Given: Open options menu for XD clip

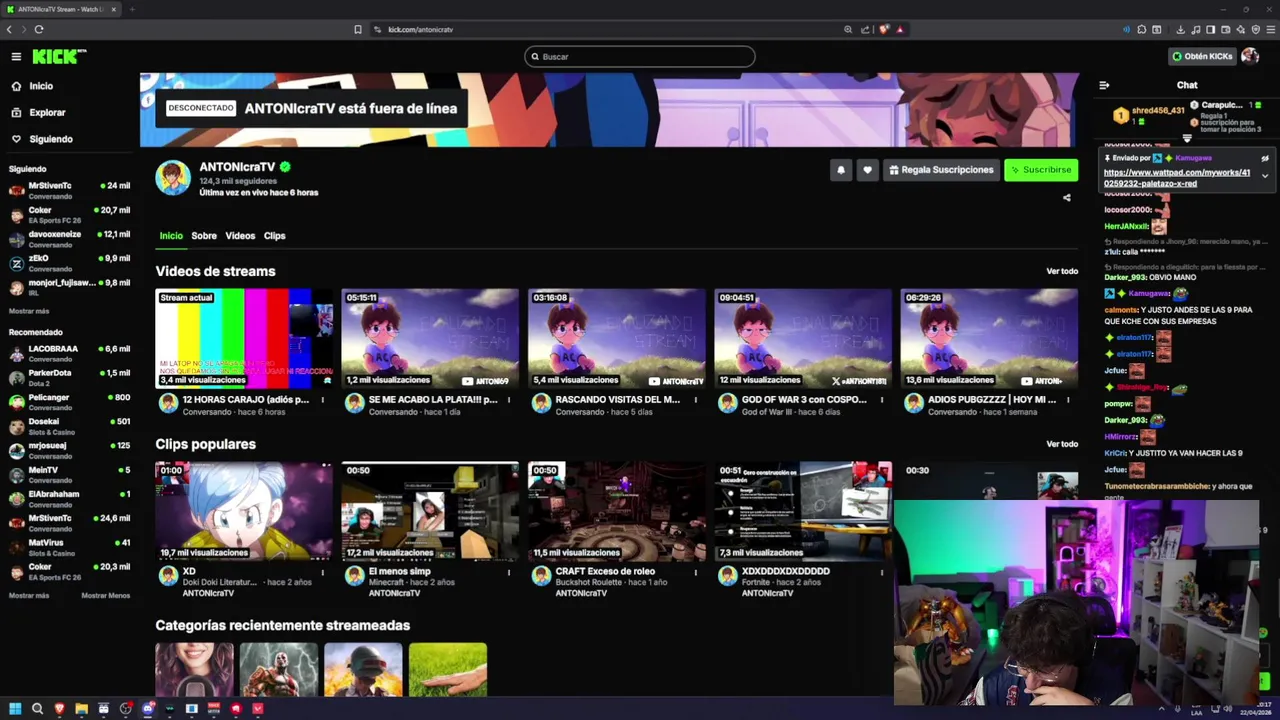Looking at the screenshot, I should tap(322, 573).
